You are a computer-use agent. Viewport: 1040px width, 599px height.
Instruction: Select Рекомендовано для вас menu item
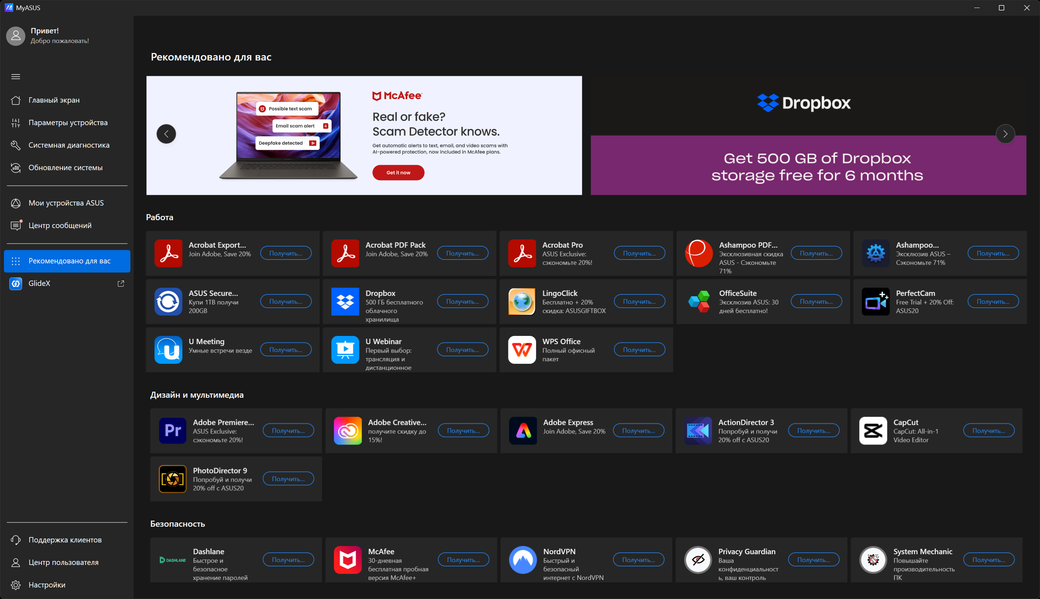pos(67,261)
